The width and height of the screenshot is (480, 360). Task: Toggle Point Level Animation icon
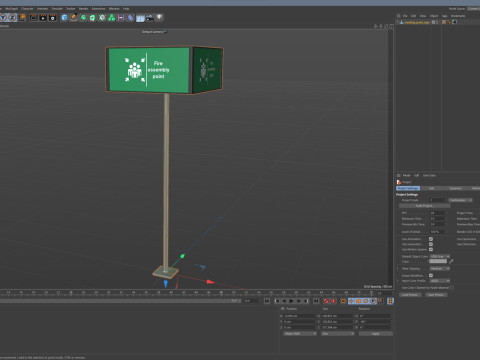380,301
